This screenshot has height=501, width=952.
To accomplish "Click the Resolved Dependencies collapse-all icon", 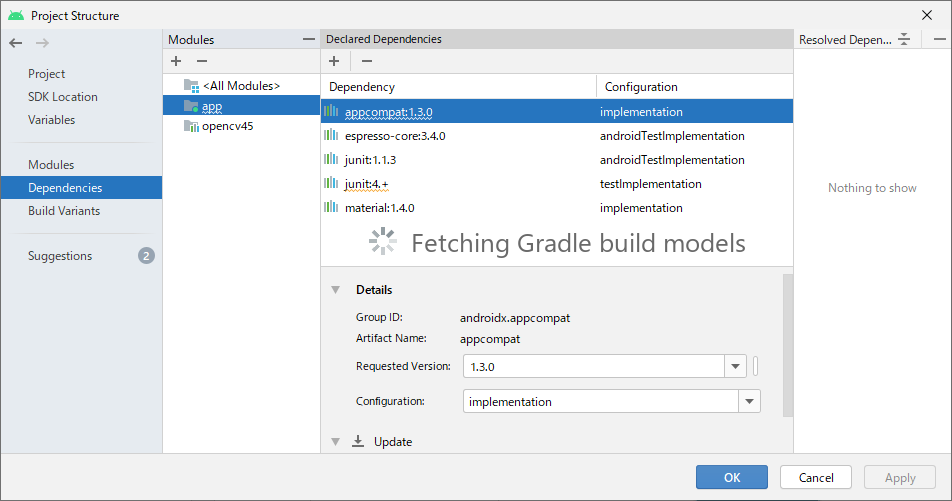I will 904,39.
